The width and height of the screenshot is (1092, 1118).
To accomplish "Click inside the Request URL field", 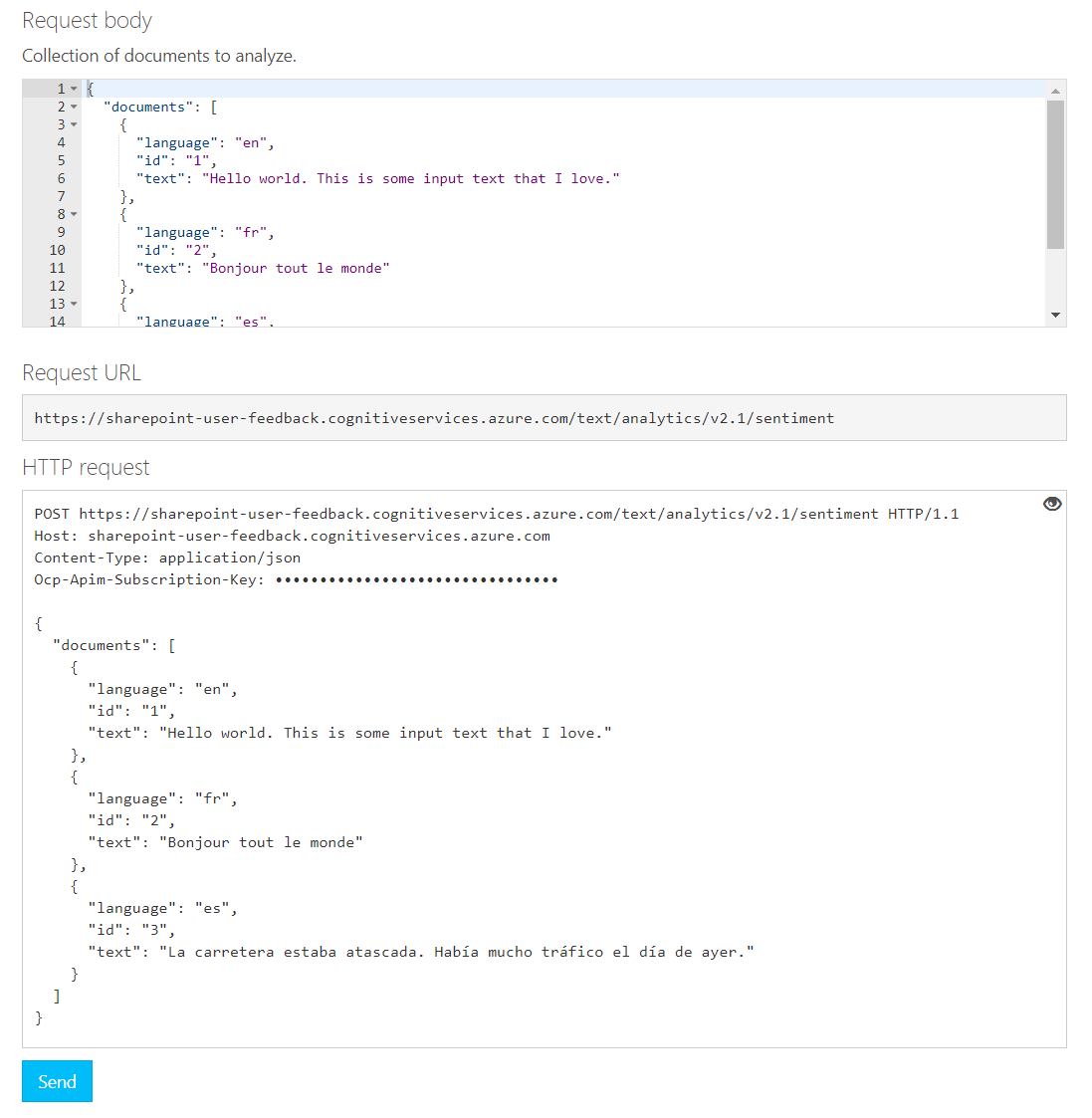I will tap(544, 418).
